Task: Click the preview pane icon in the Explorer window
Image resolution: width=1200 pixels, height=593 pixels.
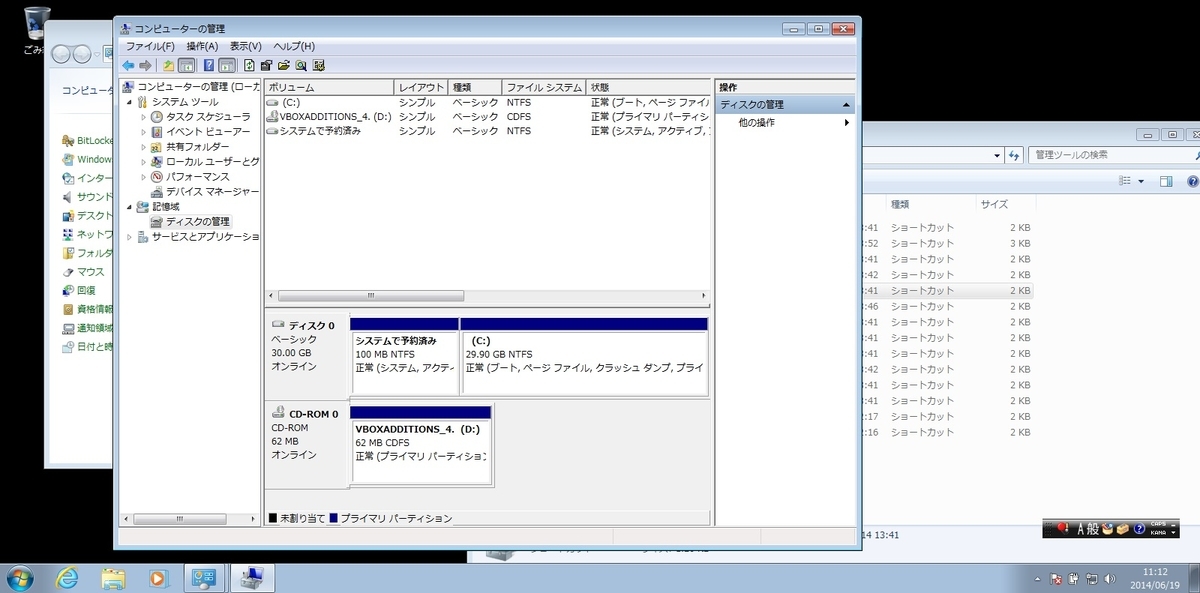Action: click(1165, 181)
